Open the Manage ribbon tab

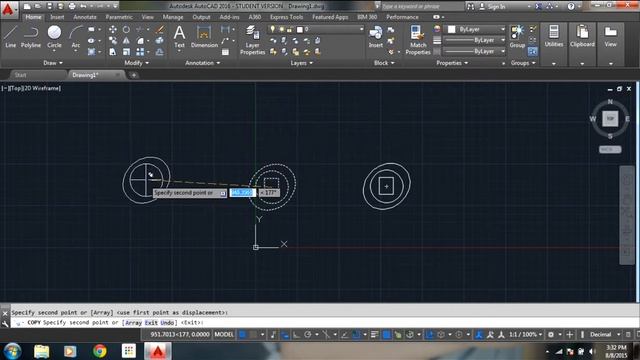pyautogui.click(x=173, y=17)
